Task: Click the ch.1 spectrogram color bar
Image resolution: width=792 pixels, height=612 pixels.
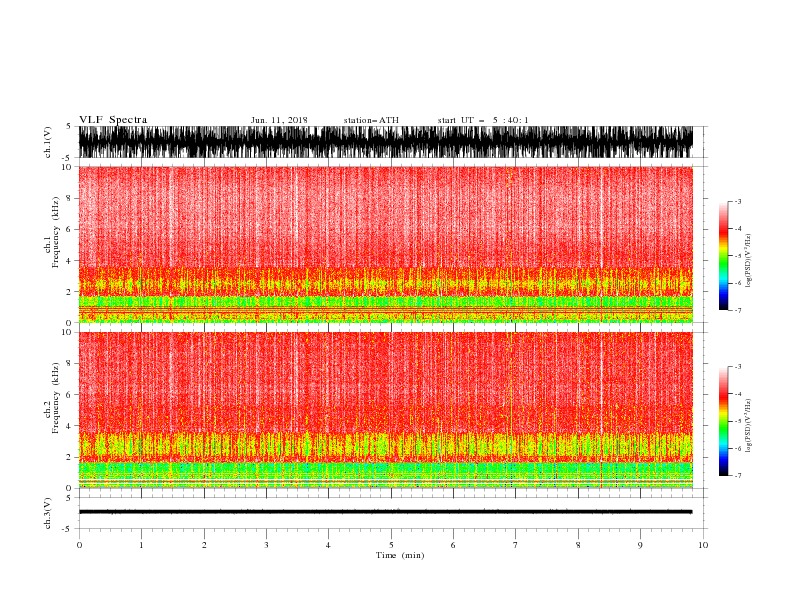Action: (x=723, y=256)
